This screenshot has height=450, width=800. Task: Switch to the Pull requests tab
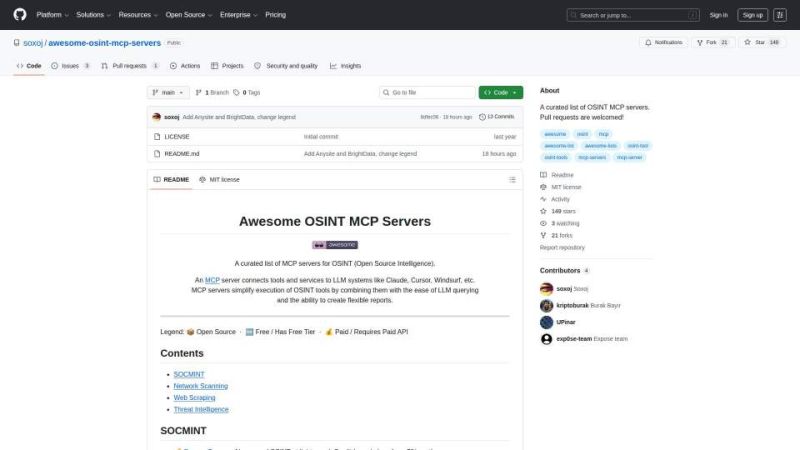click(130, 66)
